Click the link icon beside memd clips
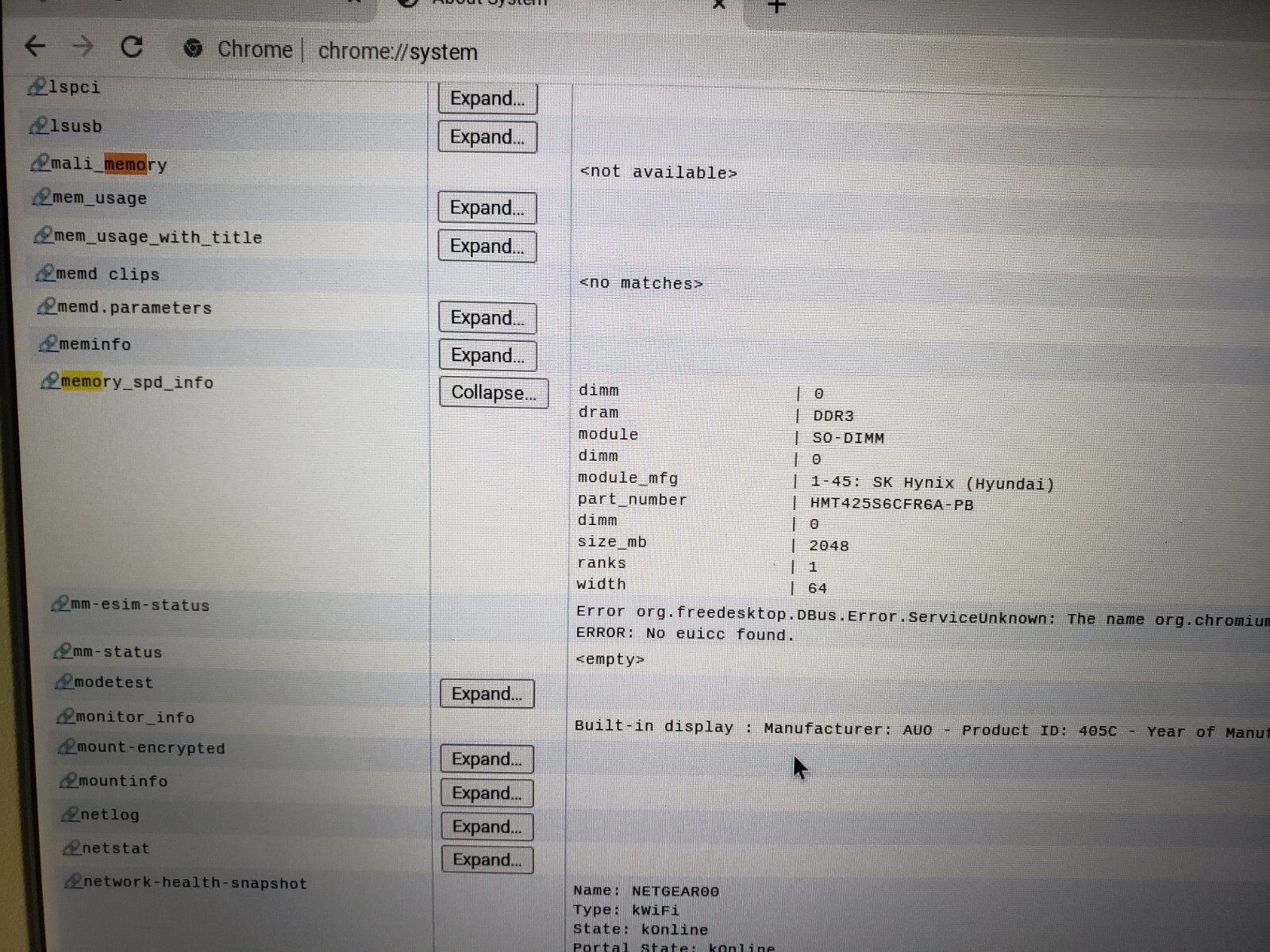Viewport: 1270px width, 952px height. tap(45, 273)
